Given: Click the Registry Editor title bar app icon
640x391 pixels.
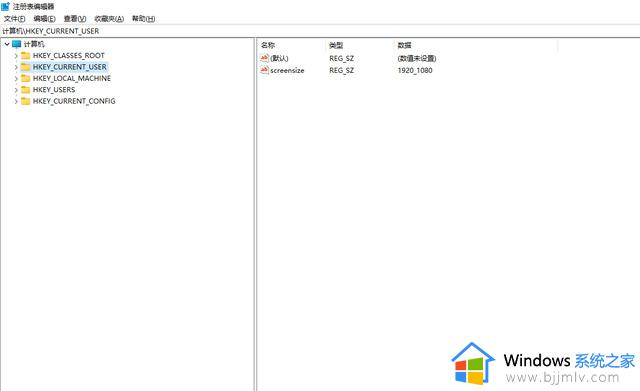Looking at the screenshot, I should 5,7.
